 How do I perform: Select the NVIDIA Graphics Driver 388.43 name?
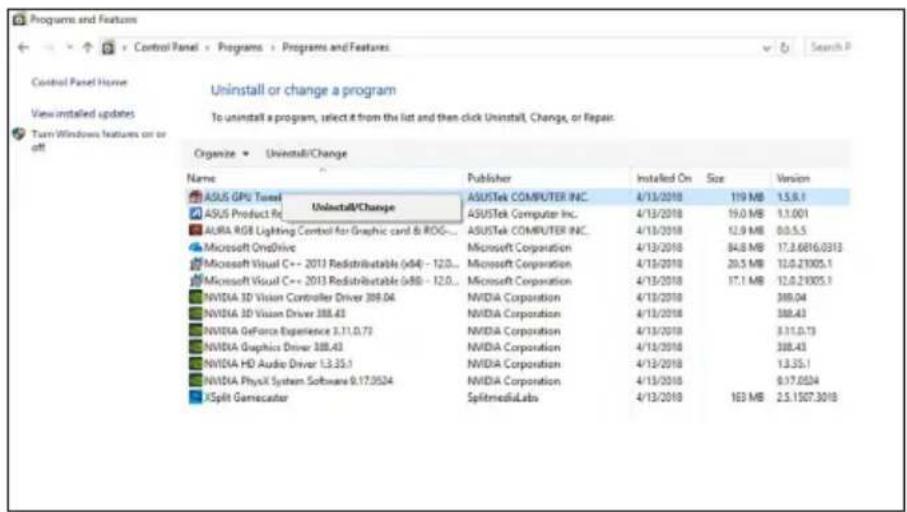point(273,347)
